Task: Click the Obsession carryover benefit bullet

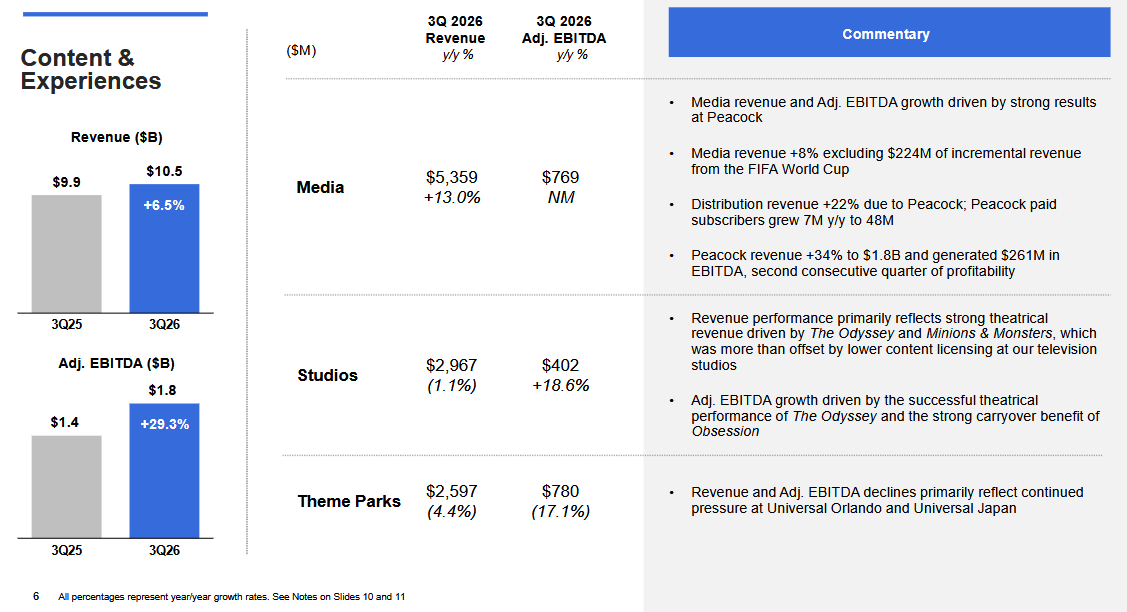Action: tap(896, 416)
